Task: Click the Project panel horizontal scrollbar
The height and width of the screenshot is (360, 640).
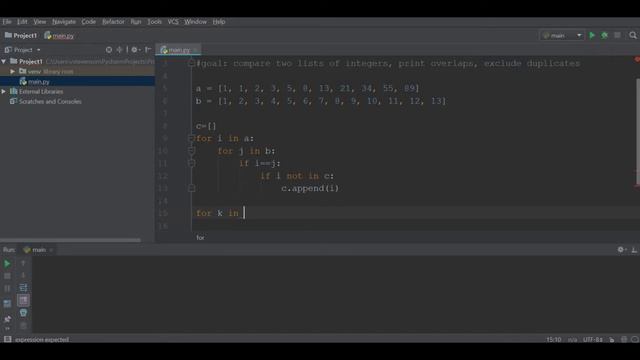Action: 70,240
